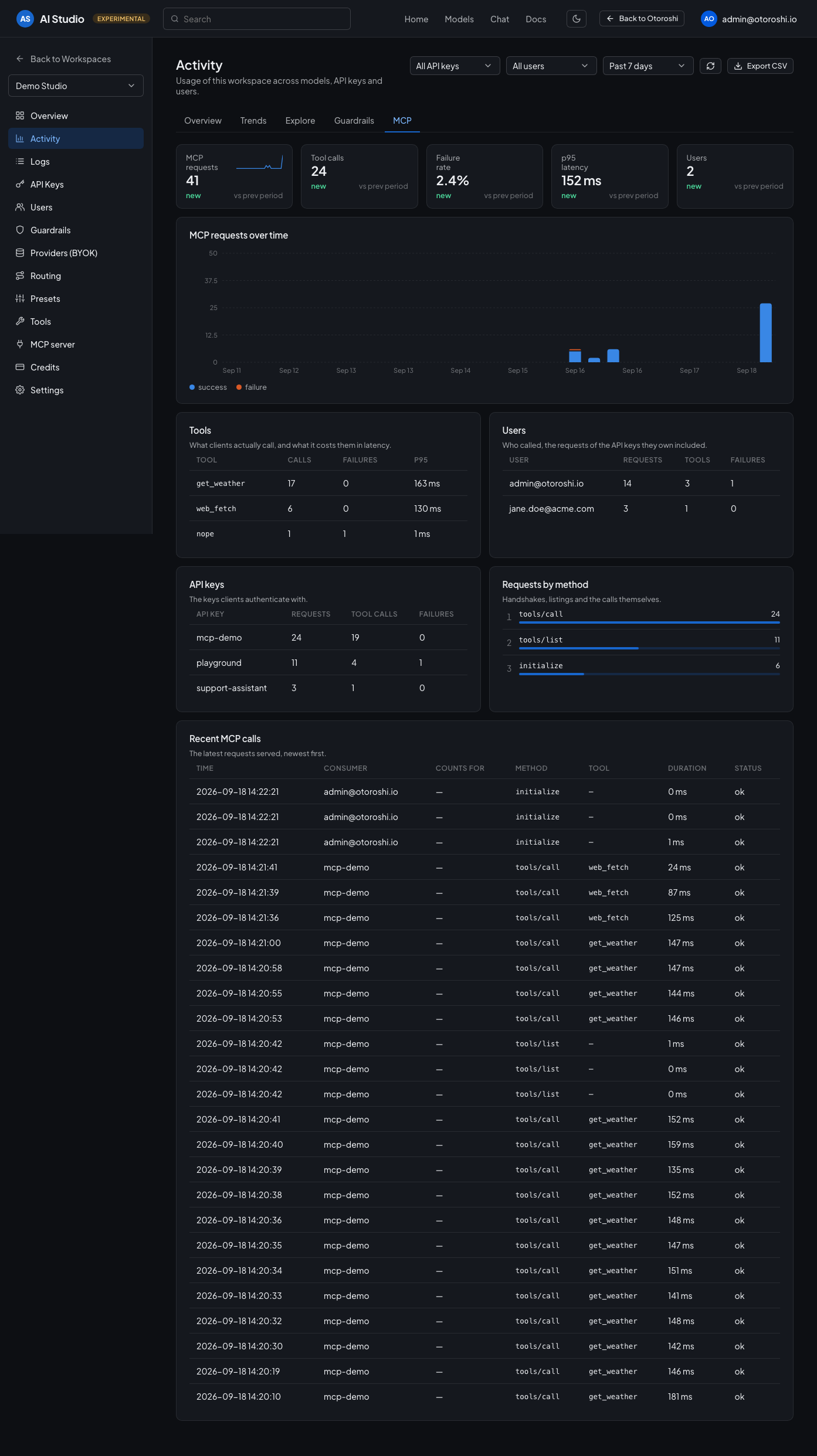
Task: Click the back arrow beside Back to Workspaces
Action: click(x=20, y=59)
